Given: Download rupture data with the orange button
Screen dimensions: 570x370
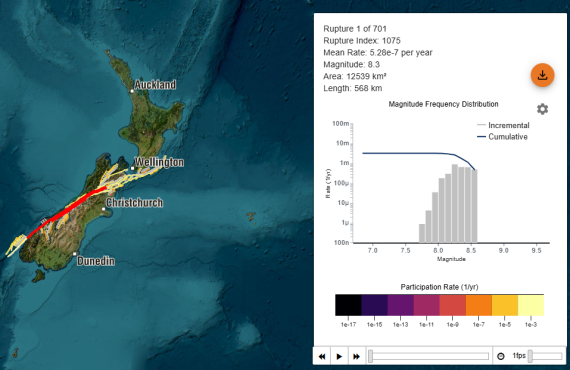Looking at the screenshot, I should [x=542, y=75].
